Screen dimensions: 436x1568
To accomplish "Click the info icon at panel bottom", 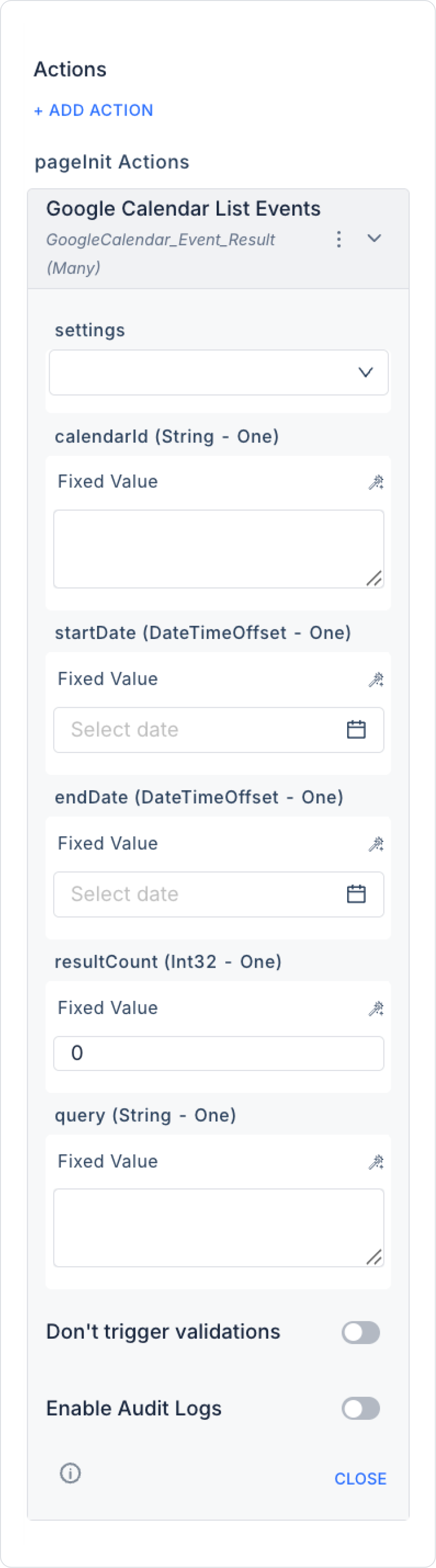I will 70,1473.
